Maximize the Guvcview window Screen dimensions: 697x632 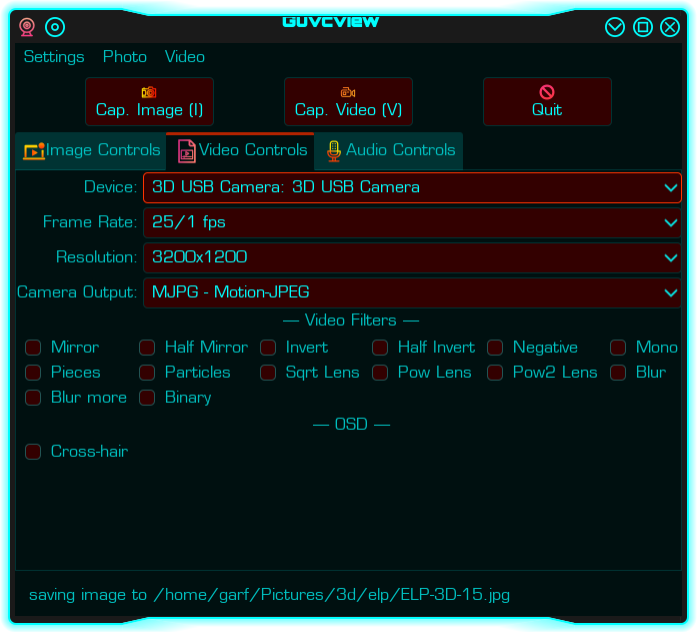[x=643, y=27]
